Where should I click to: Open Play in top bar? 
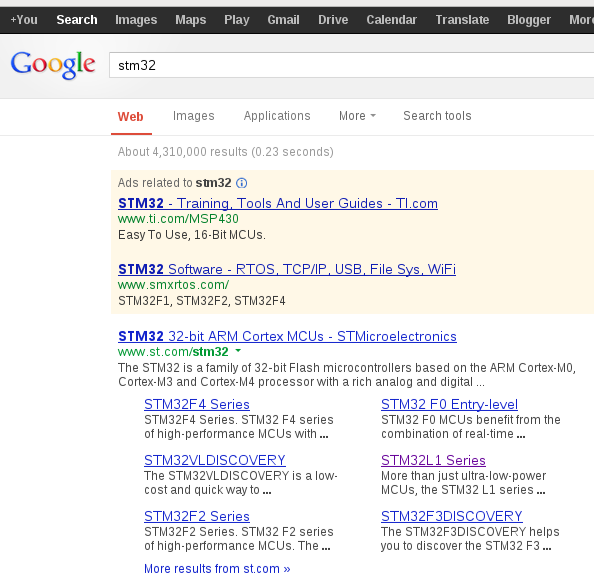tap(237, 20)
